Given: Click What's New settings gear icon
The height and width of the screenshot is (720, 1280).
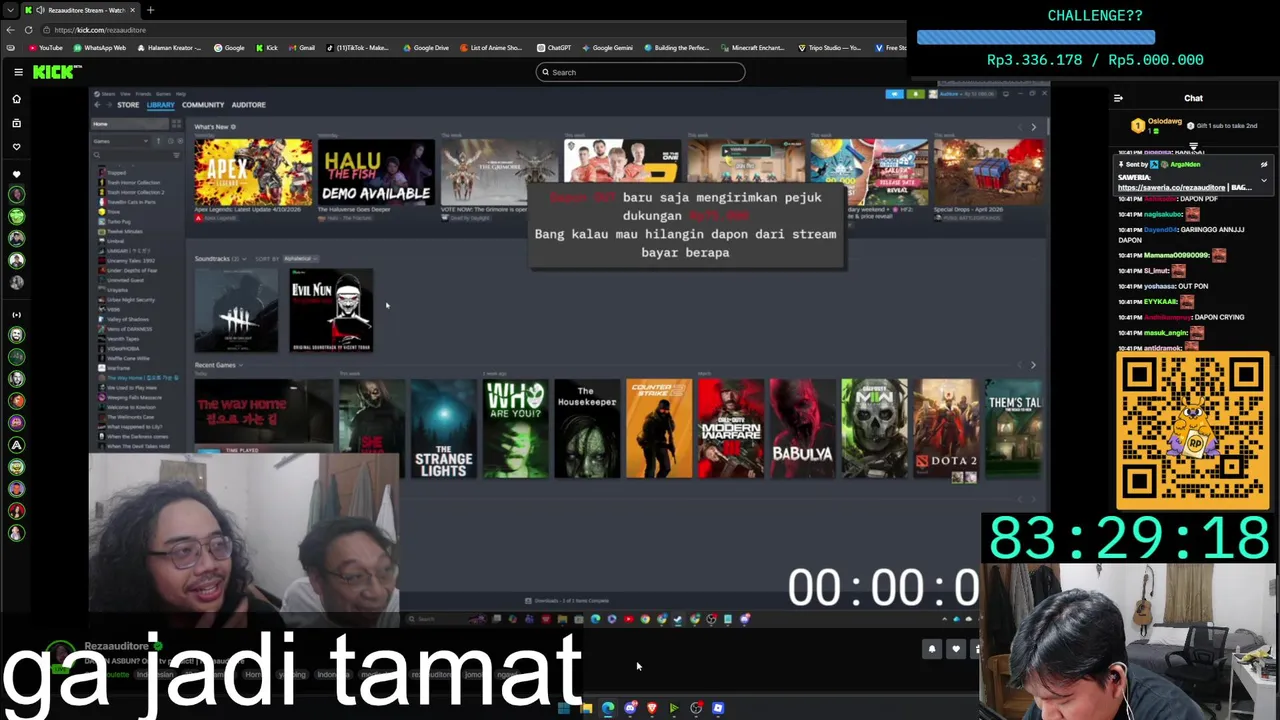Looking at the screenshot, I should (233, 127).
